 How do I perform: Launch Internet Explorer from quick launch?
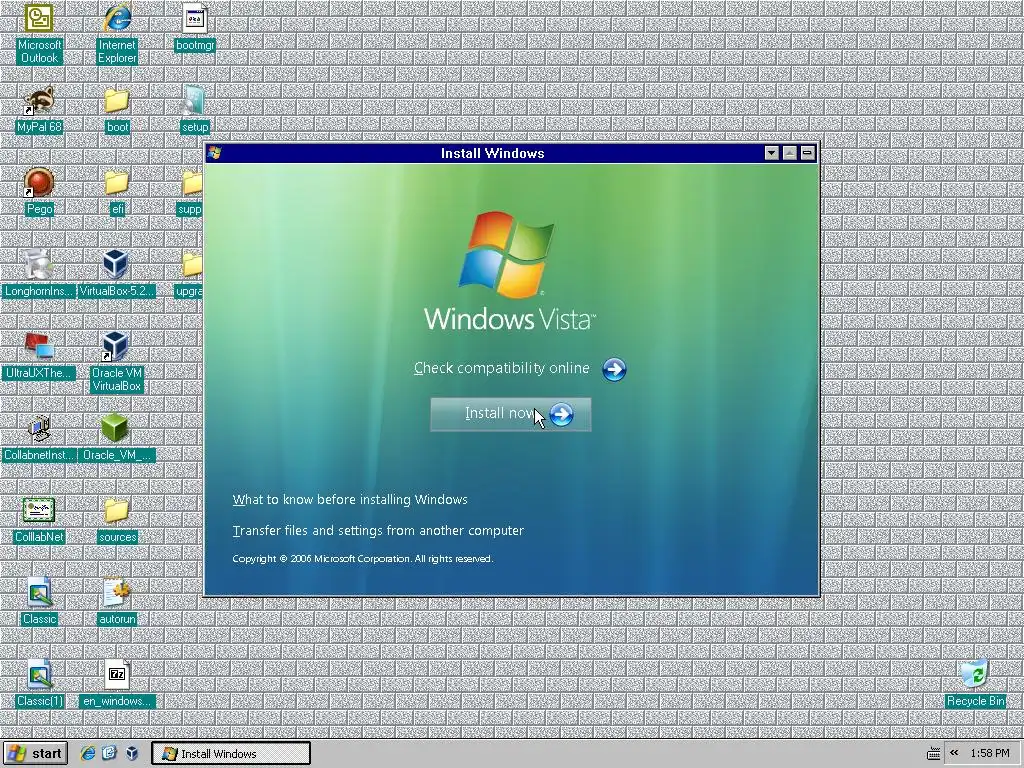[87, 754]
